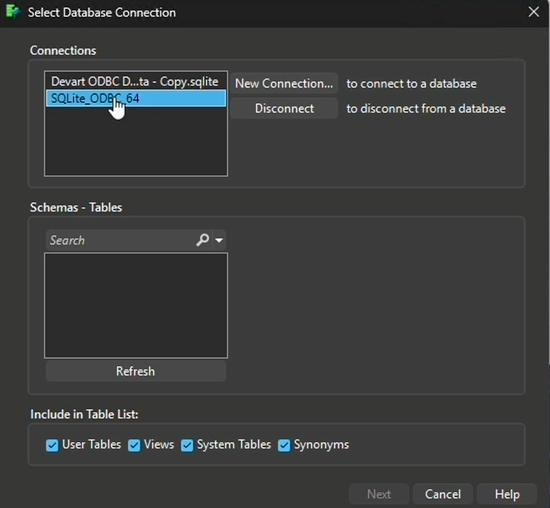Disable the System Tables checkbox
Screen dimensions: 550x508
tap(187, 445)
